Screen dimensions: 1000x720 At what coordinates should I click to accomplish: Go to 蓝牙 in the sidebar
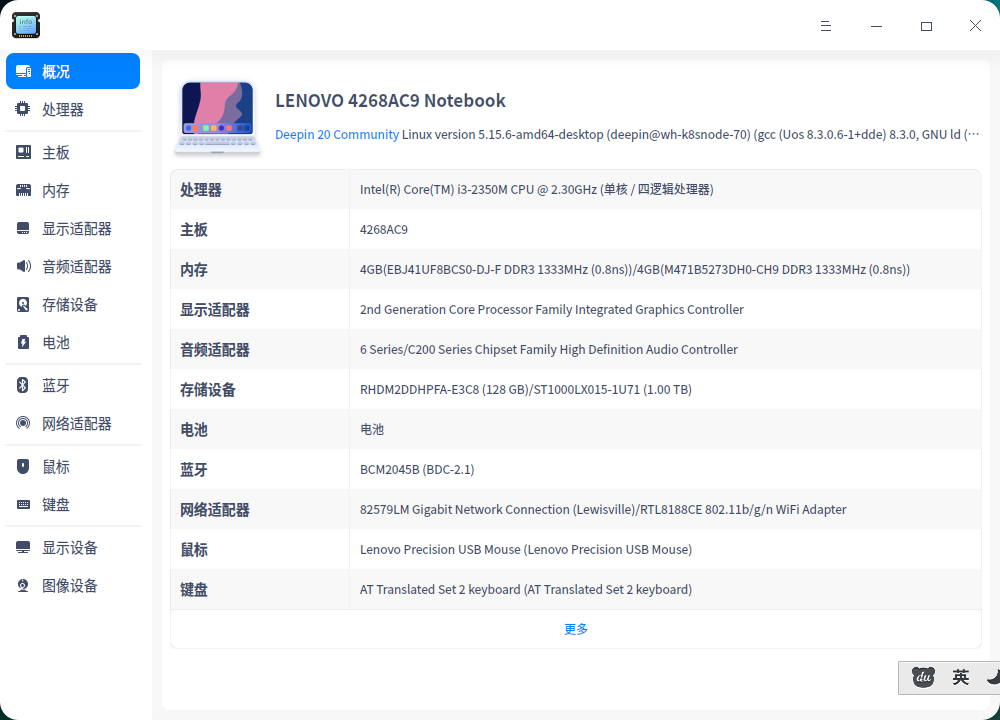[x=73, y=385]
